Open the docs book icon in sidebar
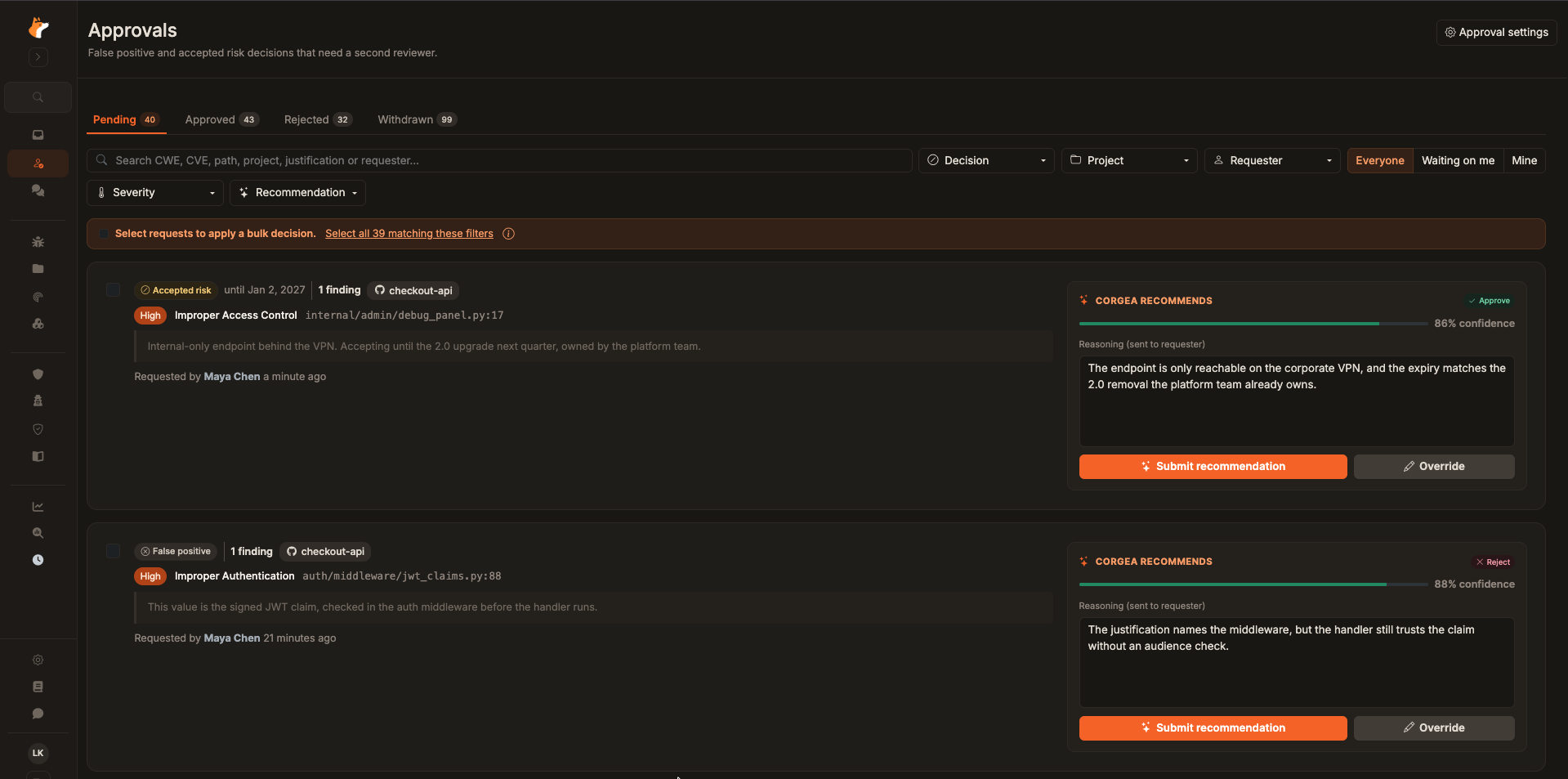Screen dimensions: 1568x779 [x=38, y=687]
